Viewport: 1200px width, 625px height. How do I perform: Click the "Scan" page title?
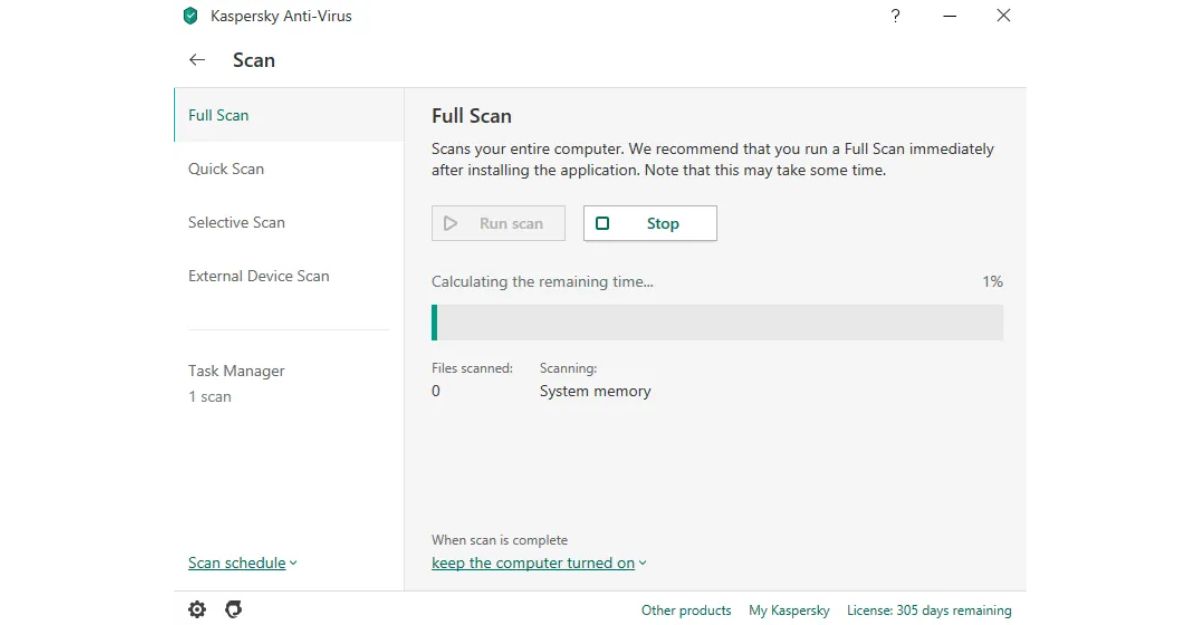tap(254, 60)
